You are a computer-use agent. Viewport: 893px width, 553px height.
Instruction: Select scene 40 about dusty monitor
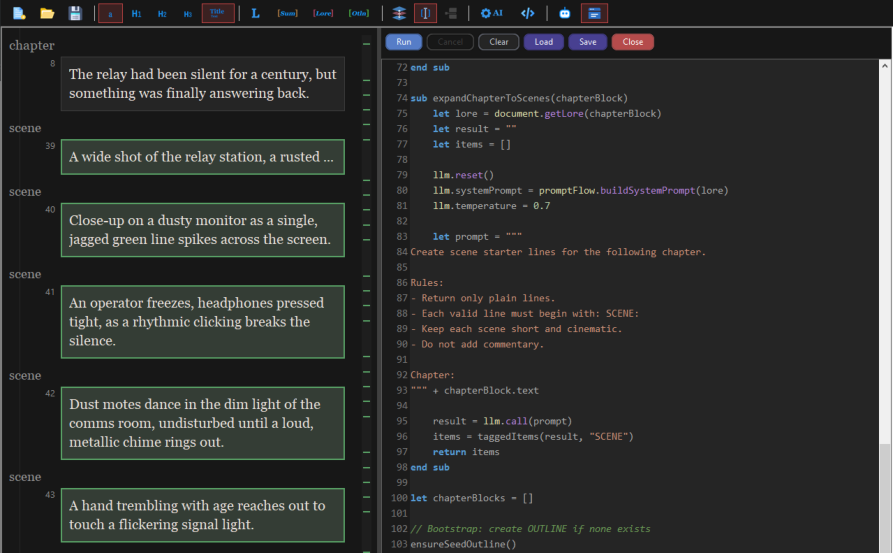(x=202, y=230)
